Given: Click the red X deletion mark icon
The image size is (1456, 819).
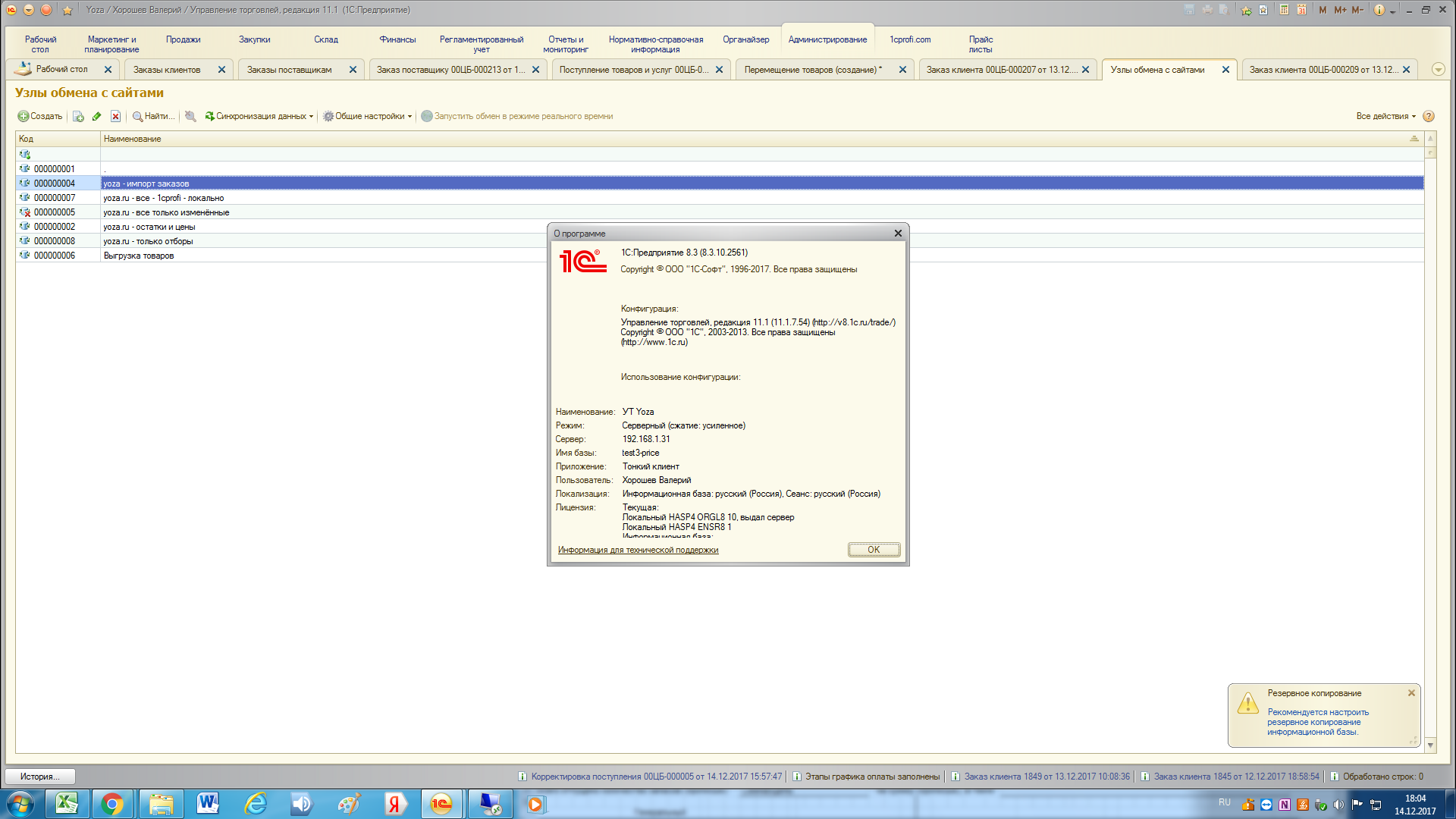Looking at the screenshot, I should pos(115,116).
